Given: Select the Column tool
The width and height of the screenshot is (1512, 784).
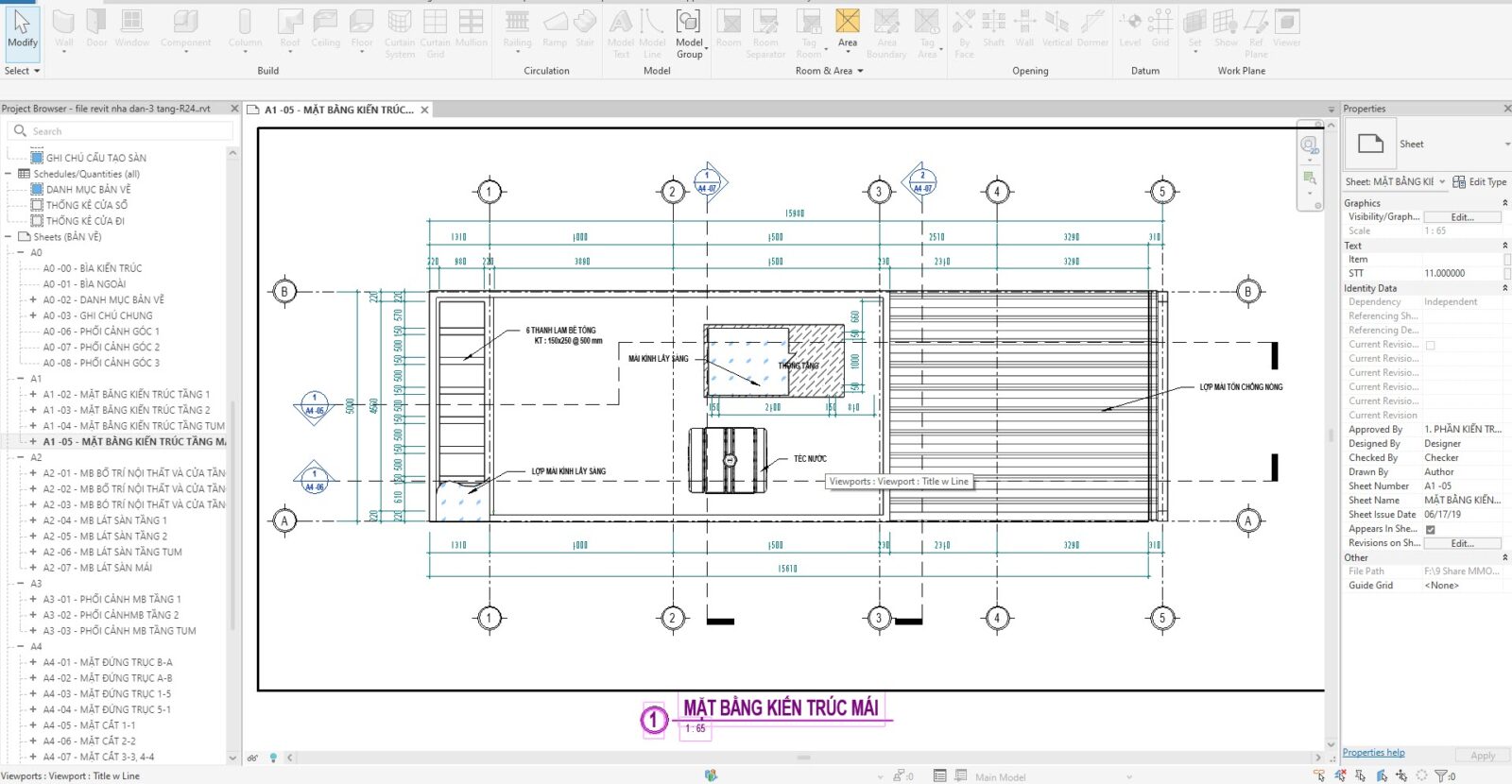Looking at the screenshot, I should coord(245,28).
